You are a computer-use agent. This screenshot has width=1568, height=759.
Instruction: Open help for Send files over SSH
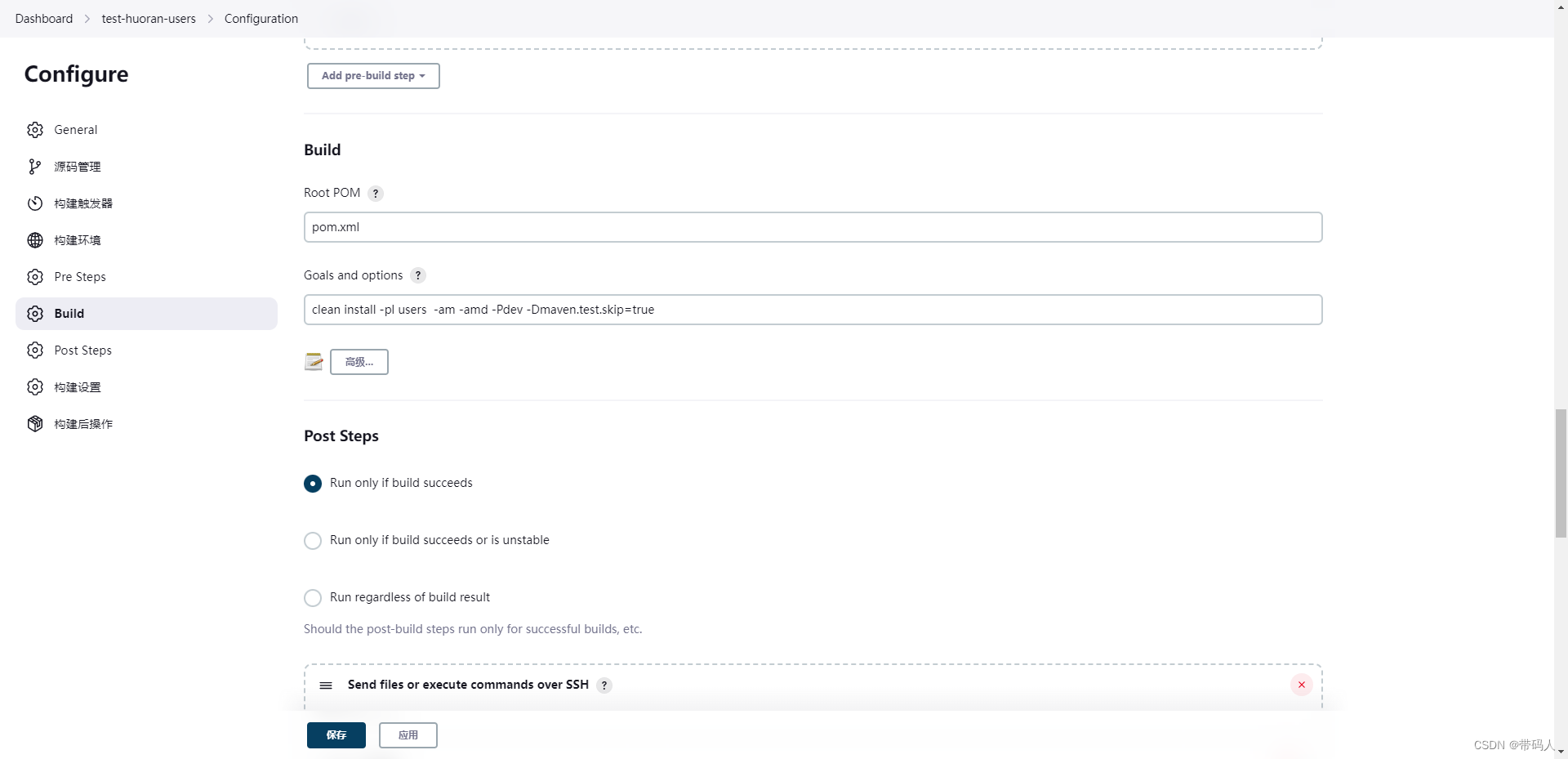click(x=604, y=685)
